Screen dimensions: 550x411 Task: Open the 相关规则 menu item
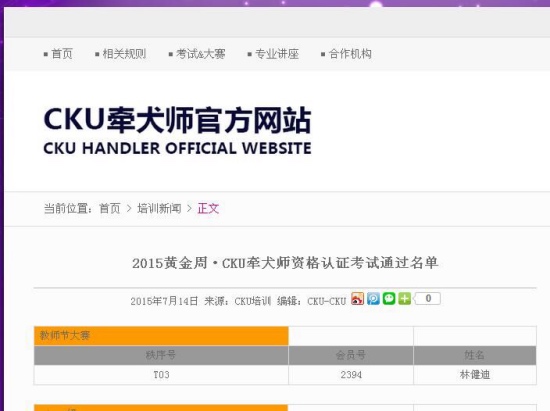tap(124, 54)
